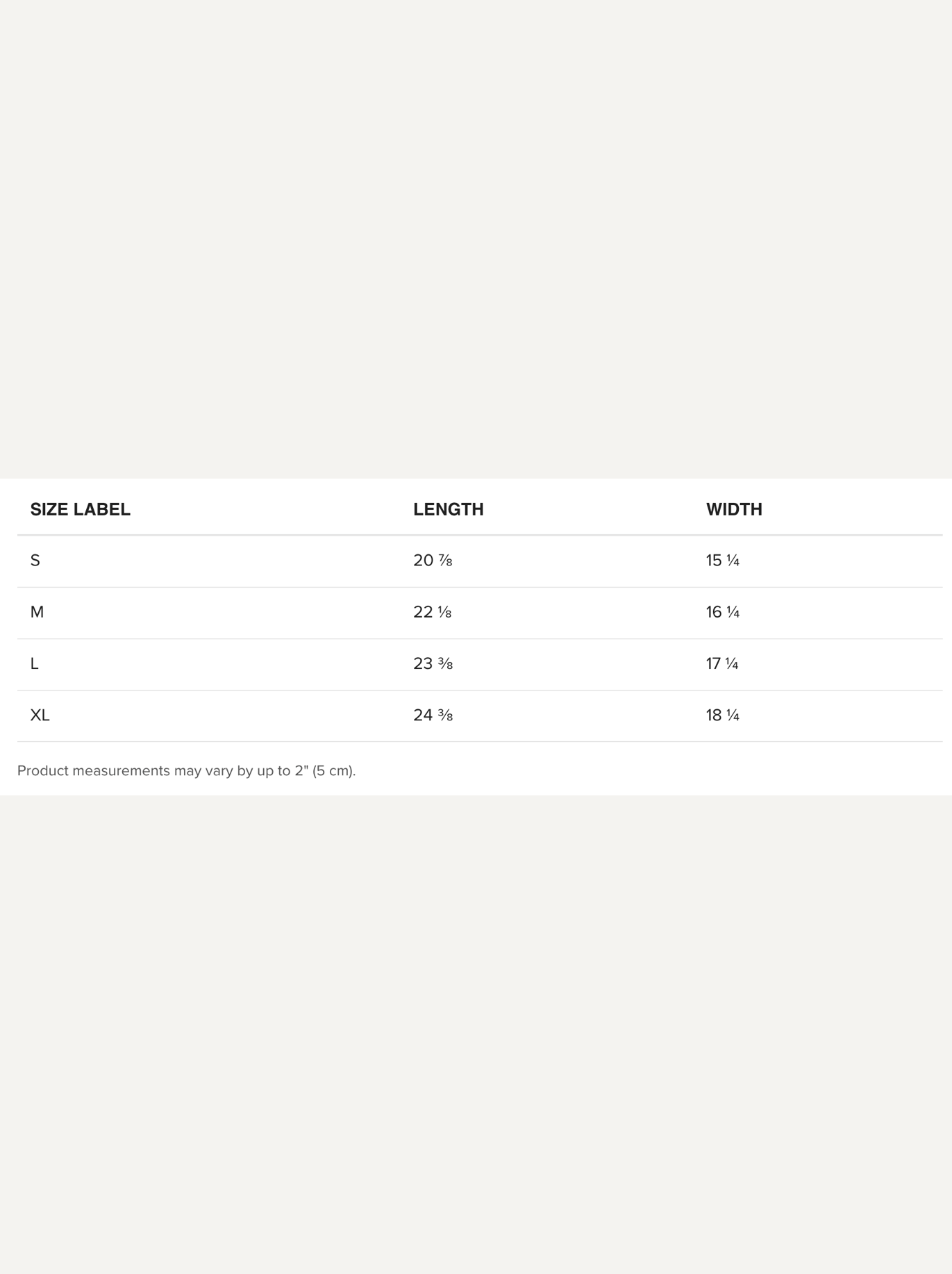Click the WIDTH column header
This screenshot has width=952, height=1274.
(x=734, y=509)
